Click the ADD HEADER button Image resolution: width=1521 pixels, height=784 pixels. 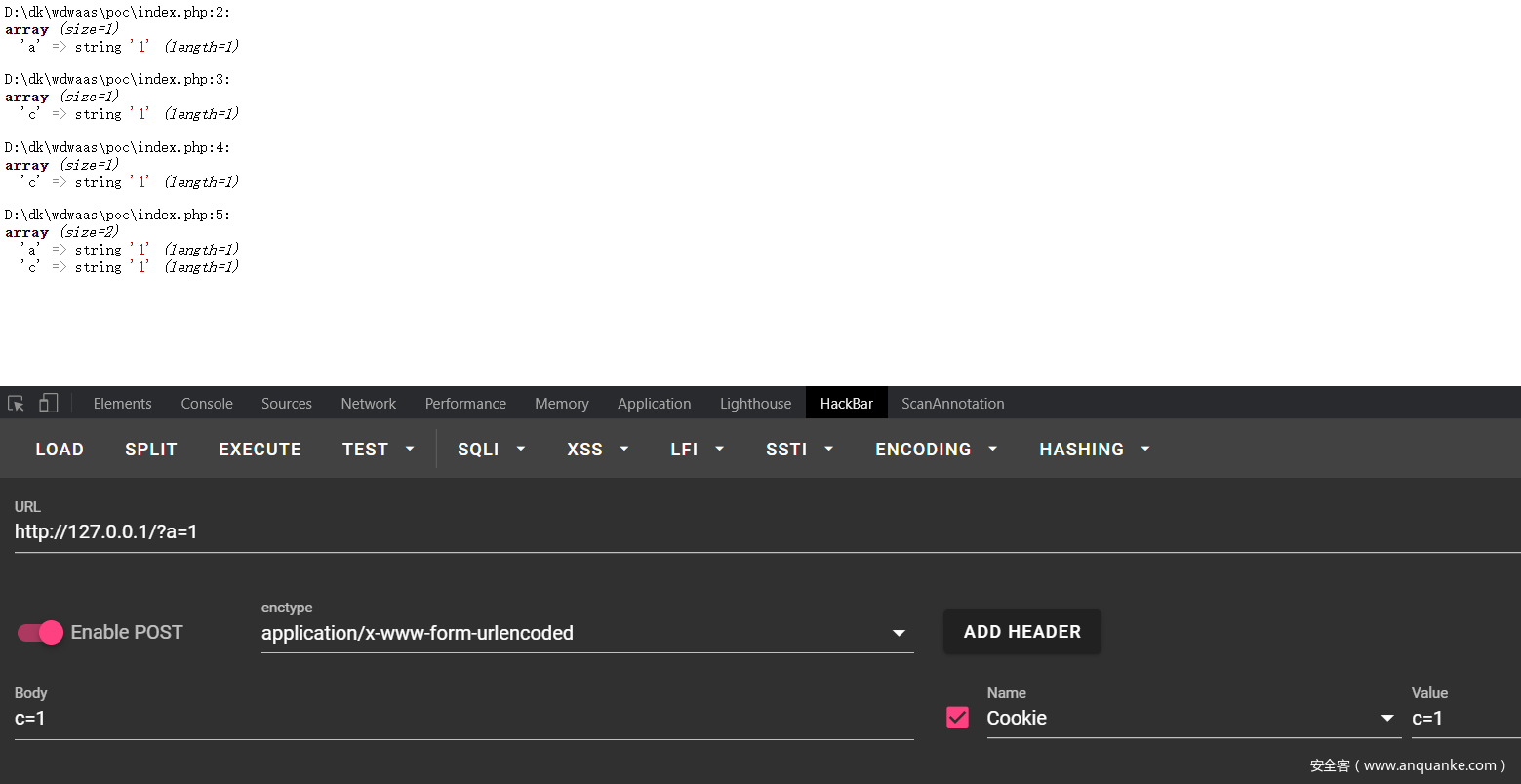(x=1021, y=632)
